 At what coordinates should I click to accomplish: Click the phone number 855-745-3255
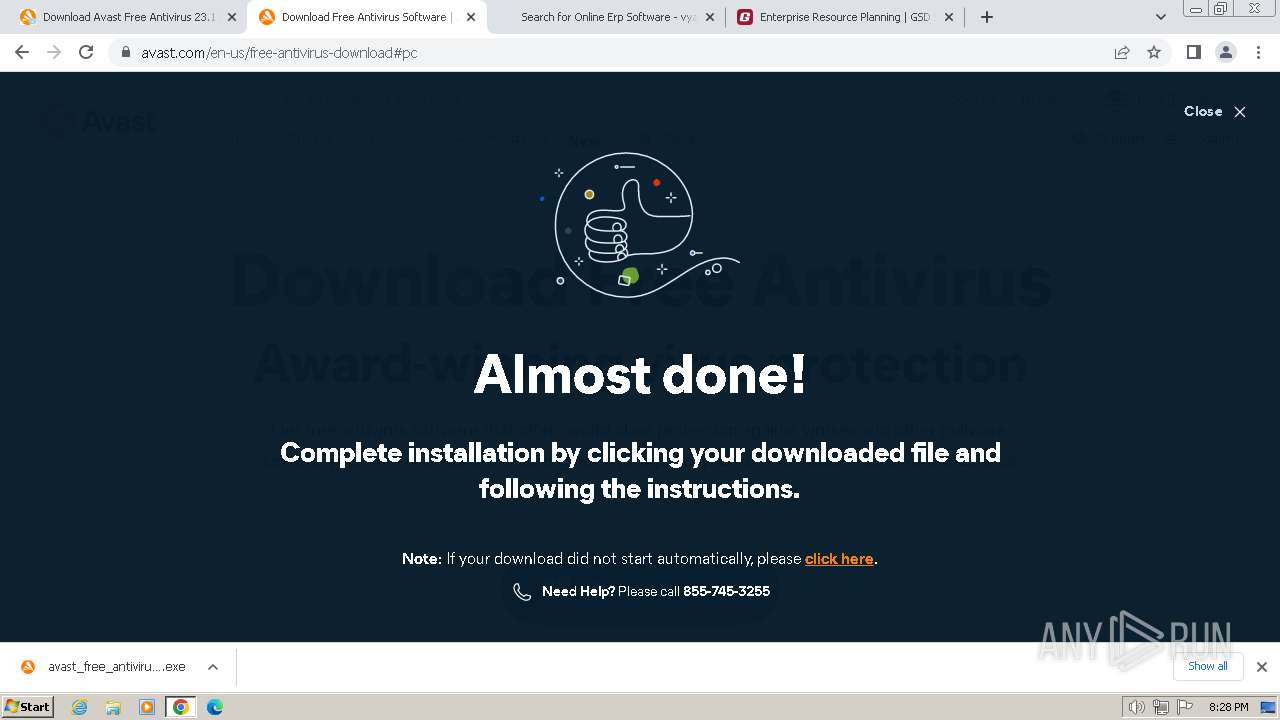pyautogui.click(x=726, y=591)
